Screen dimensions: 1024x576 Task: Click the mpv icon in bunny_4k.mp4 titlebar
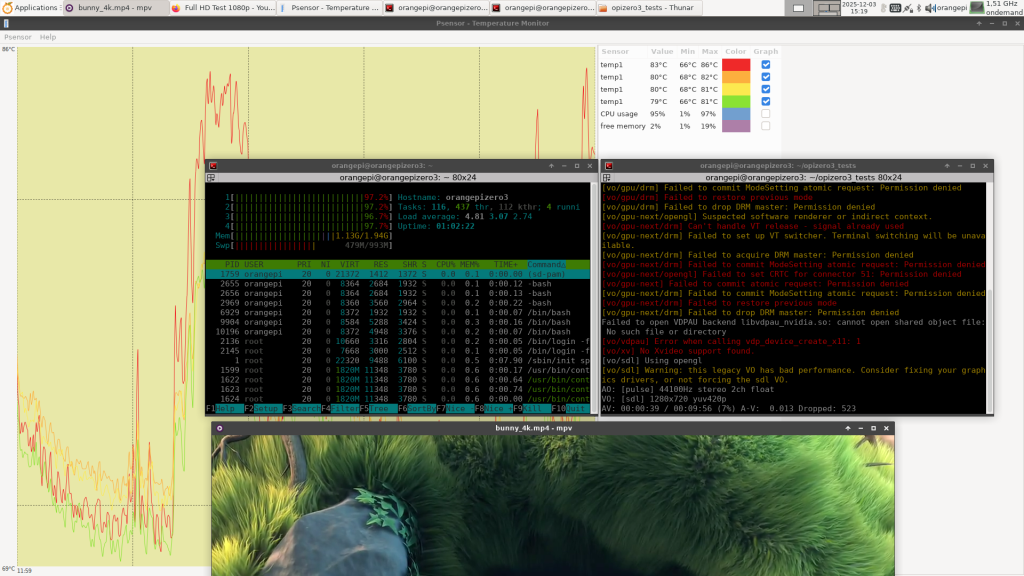(221, 428)
